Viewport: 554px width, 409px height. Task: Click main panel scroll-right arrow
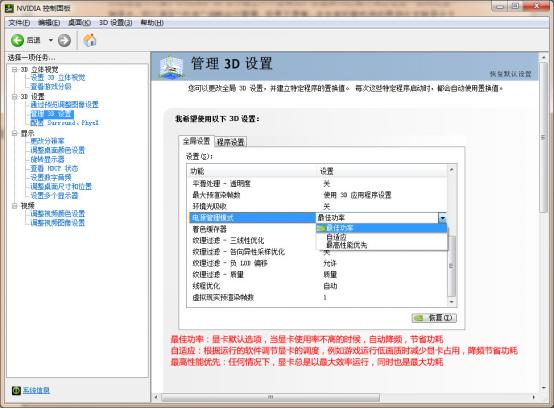click(534, 397)
